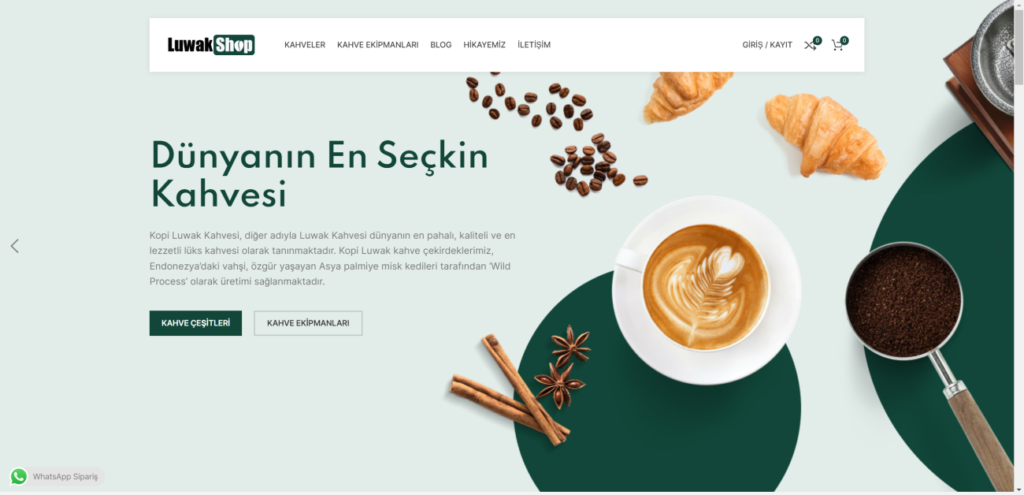Click the Dünyanın En Seçkin Kahvesi headline
This screenshot has height=495, width=1024.
point(319,174)
